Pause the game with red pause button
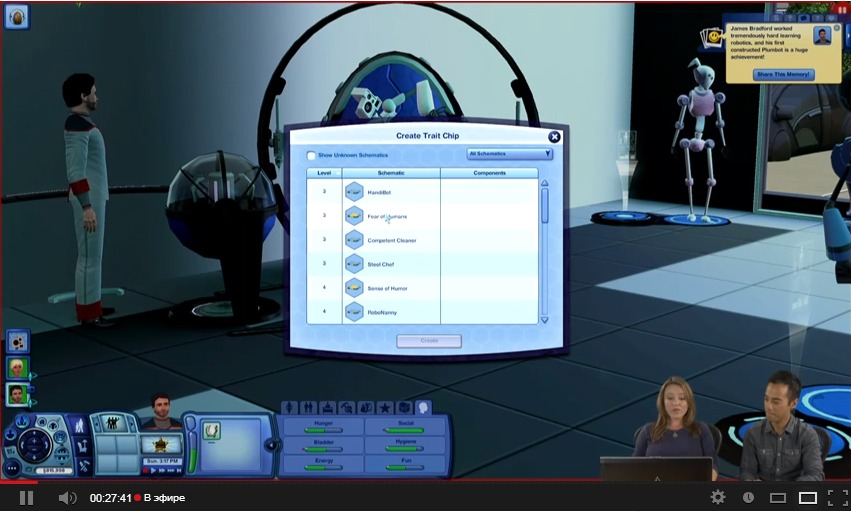 point(145,471)
